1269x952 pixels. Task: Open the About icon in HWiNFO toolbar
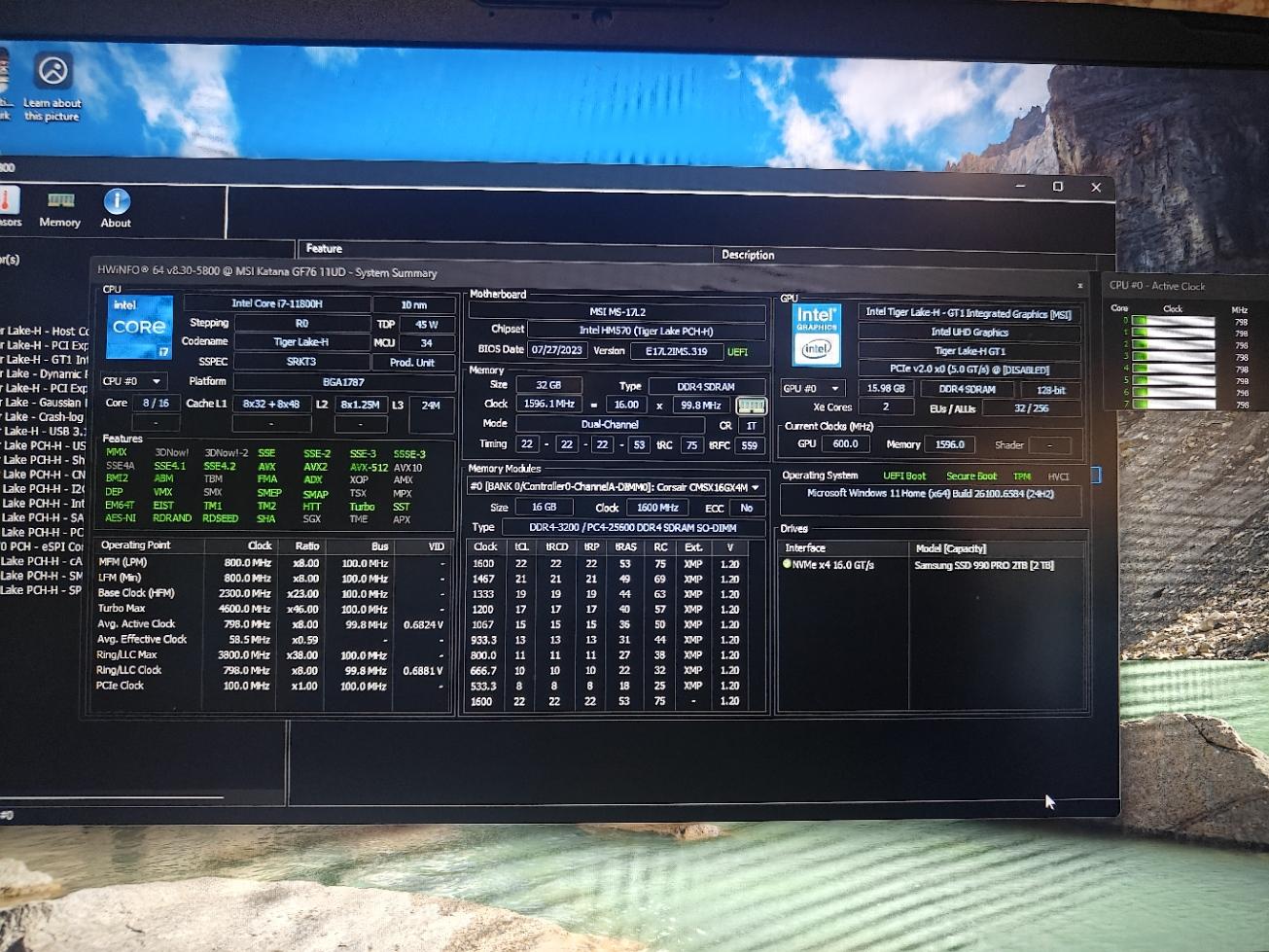116,209
